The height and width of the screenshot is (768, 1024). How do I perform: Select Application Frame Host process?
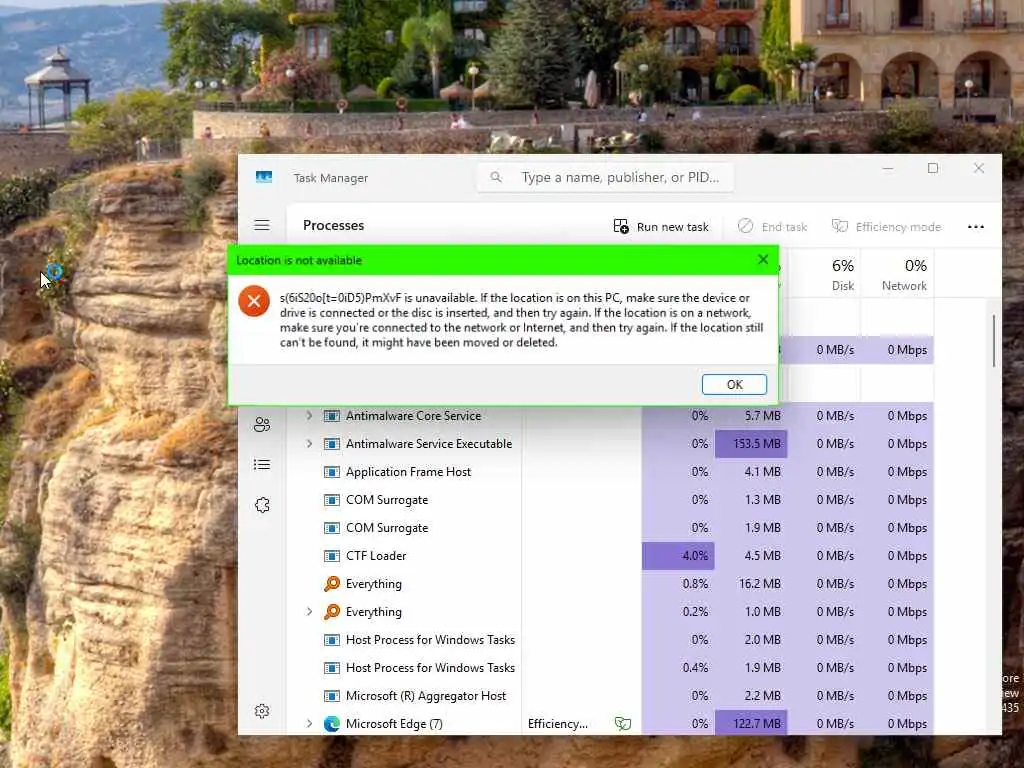click(x=408, y=472)
